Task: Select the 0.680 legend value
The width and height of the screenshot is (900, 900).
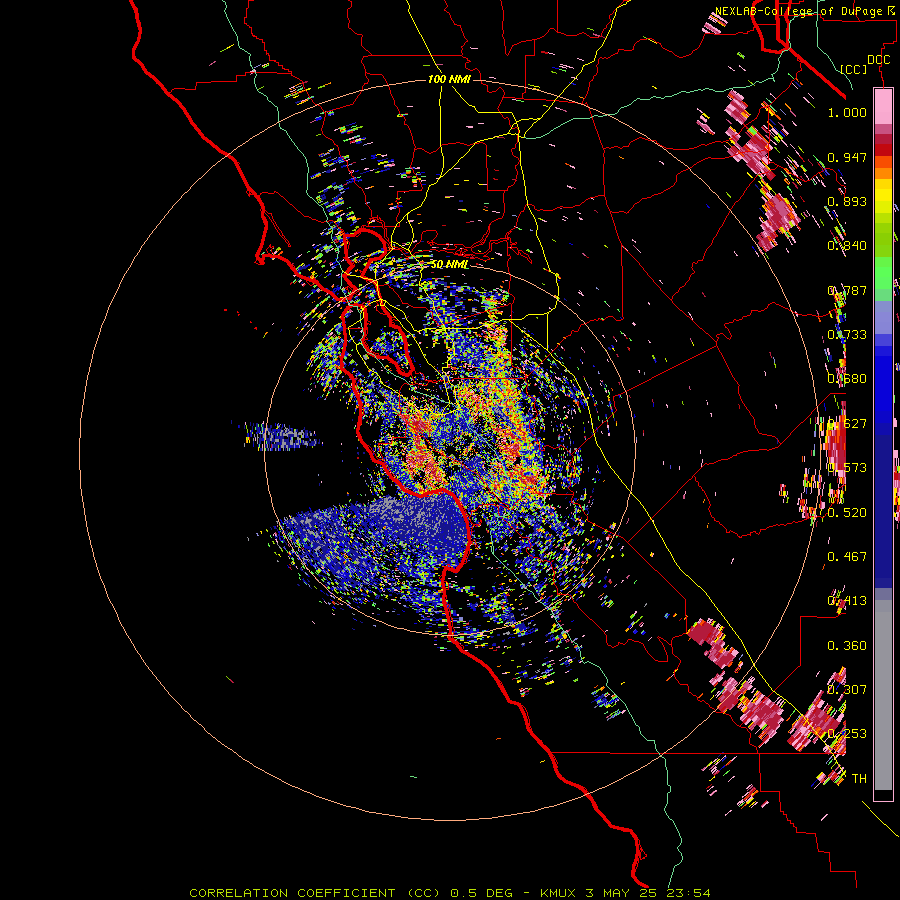Action: click(x=847, y=379)
